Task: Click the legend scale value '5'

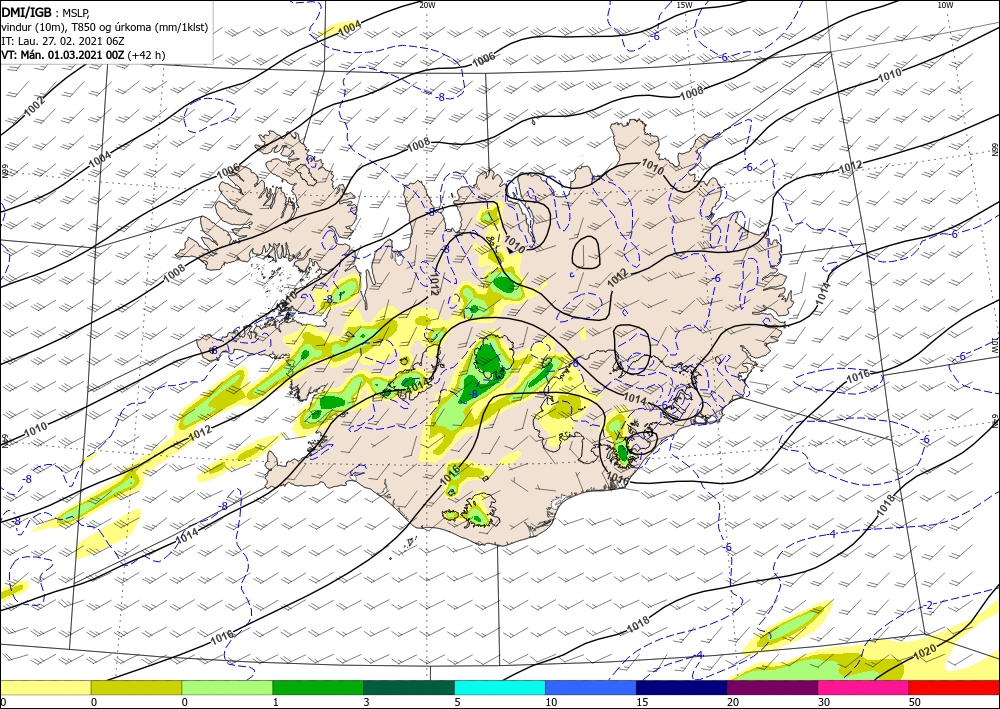Action: [457, 703]
